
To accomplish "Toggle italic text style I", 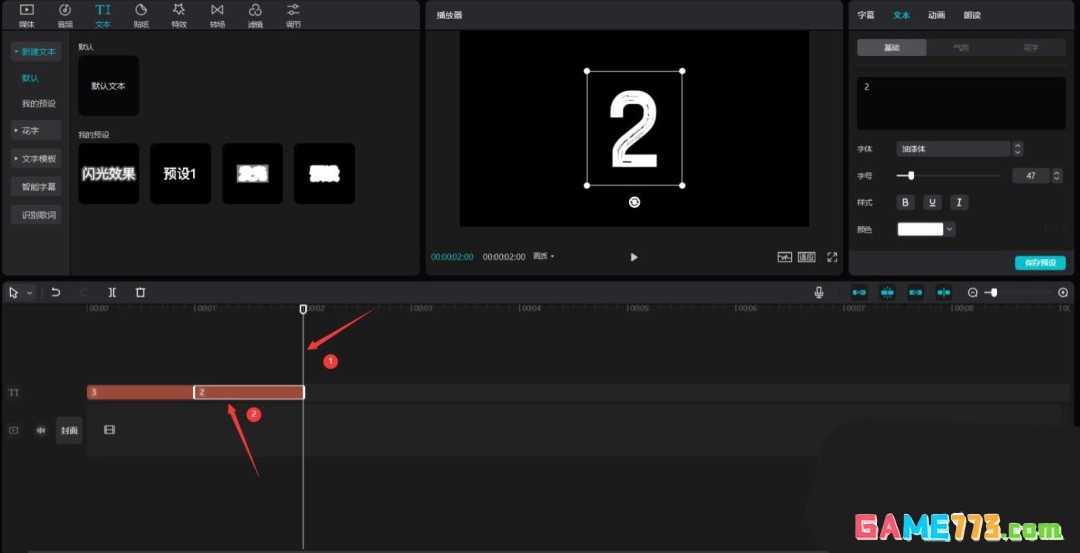I will coord(959,202).
